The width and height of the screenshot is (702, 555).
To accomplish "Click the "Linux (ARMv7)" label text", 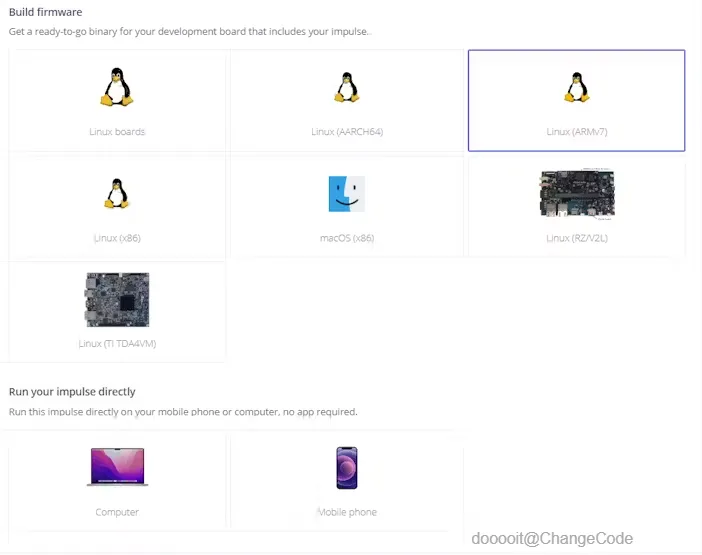I will tap(577, 132).
